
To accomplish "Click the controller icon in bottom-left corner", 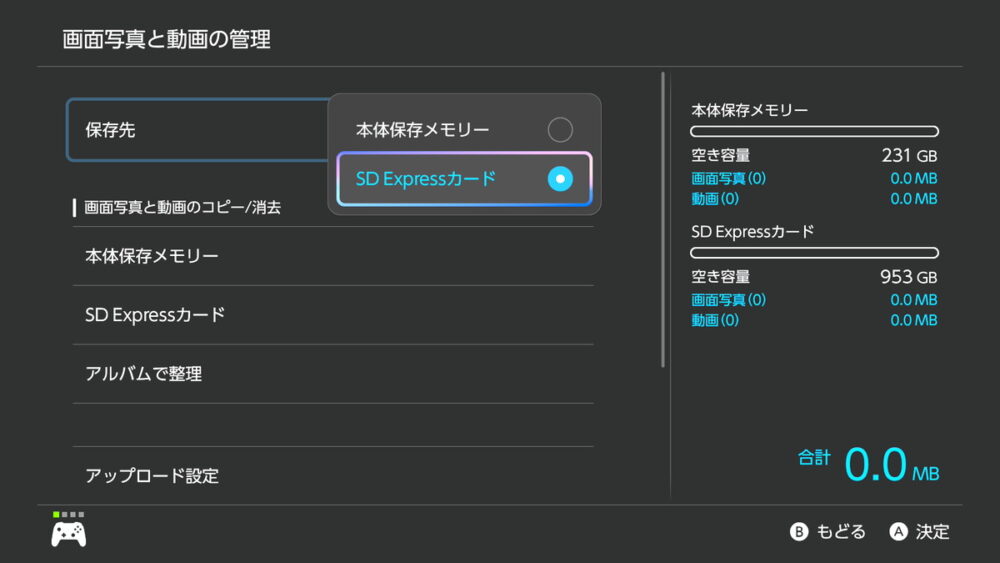I will click(68, 532).
